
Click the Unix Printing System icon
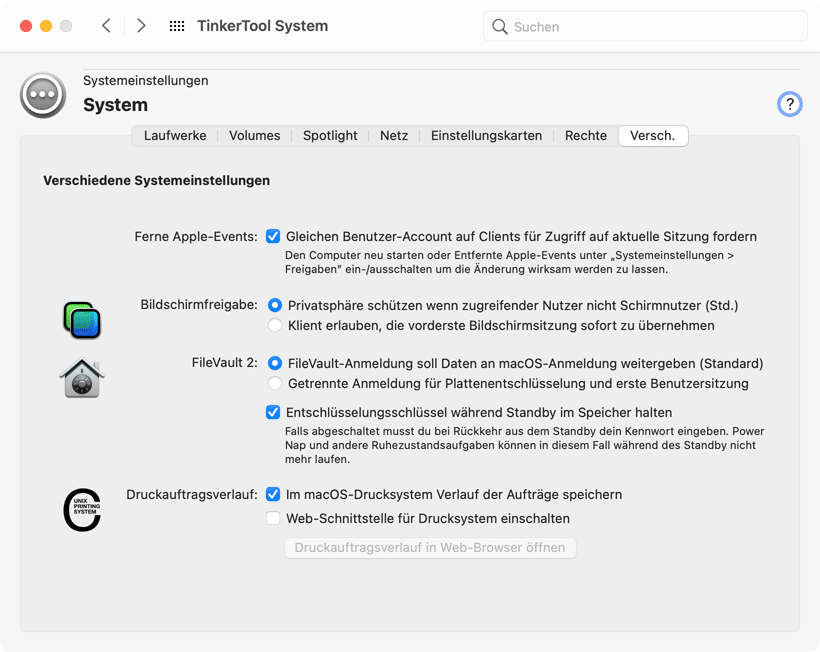click(x=82, y=510)
